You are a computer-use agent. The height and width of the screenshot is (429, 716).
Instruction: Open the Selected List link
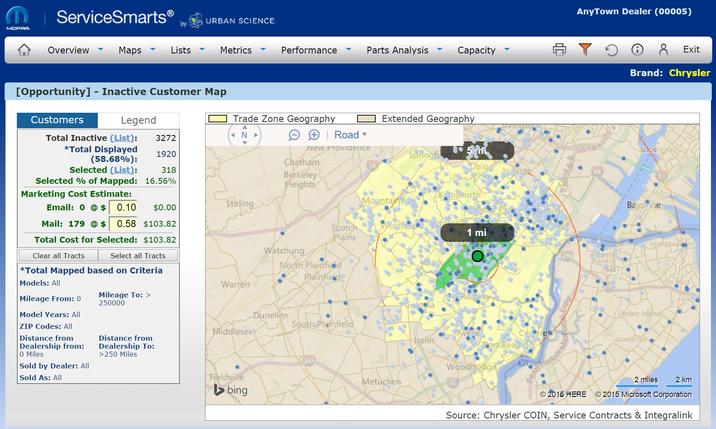[122, 170]
